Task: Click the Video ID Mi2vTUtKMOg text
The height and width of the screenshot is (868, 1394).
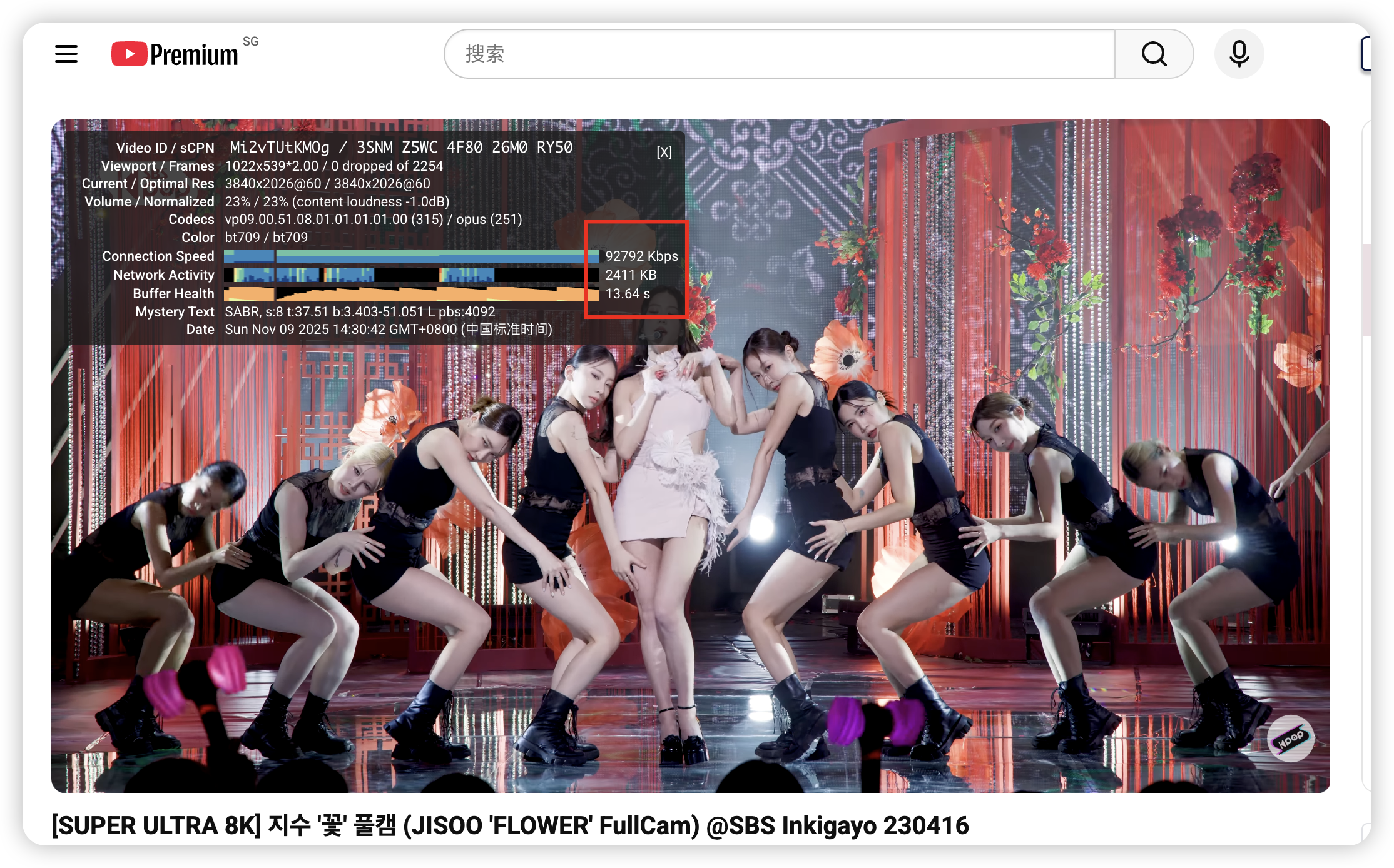Action: pyautogui.click(x=280, y=148)
